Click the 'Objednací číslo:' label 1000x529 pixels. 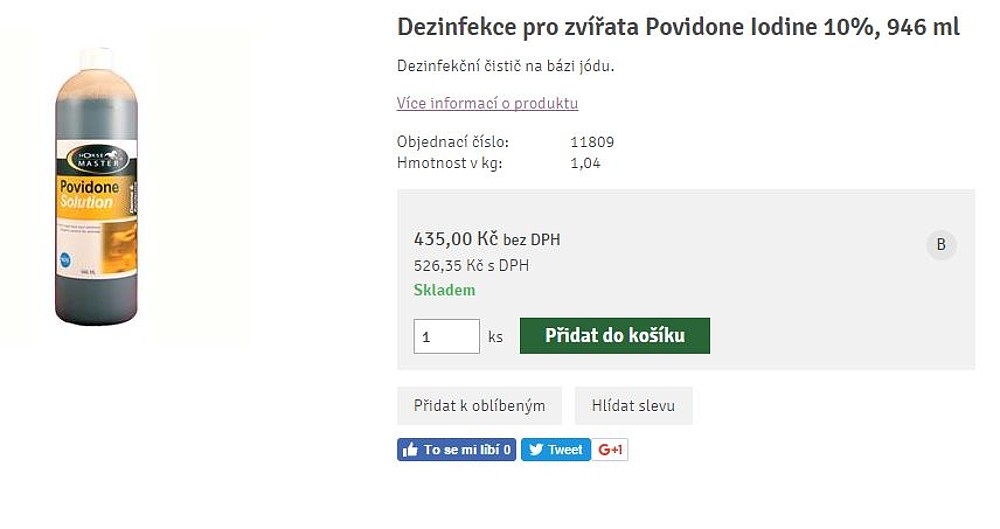coord(452,142)
